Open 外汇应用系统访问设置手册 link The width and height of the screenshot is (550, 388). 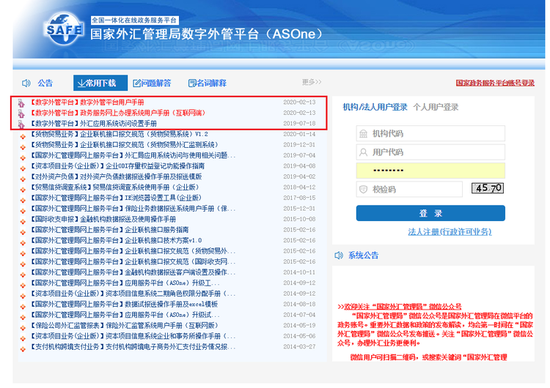pyautogui.click(x=94, y=123)
